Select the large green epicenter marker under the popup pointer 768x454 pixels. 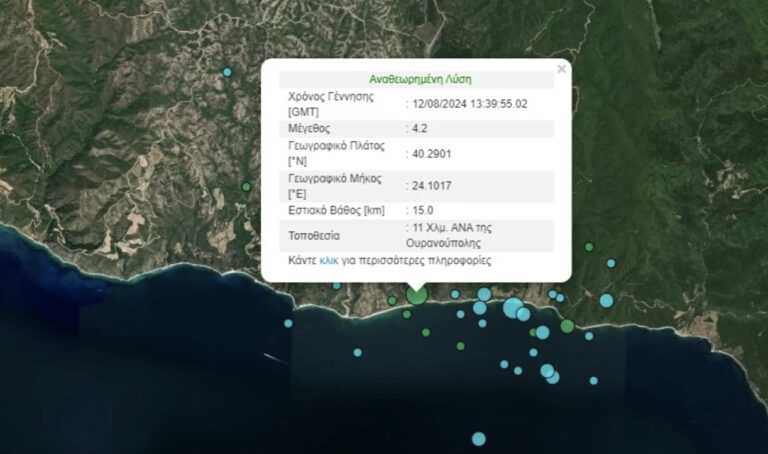(x=417, y=295)
